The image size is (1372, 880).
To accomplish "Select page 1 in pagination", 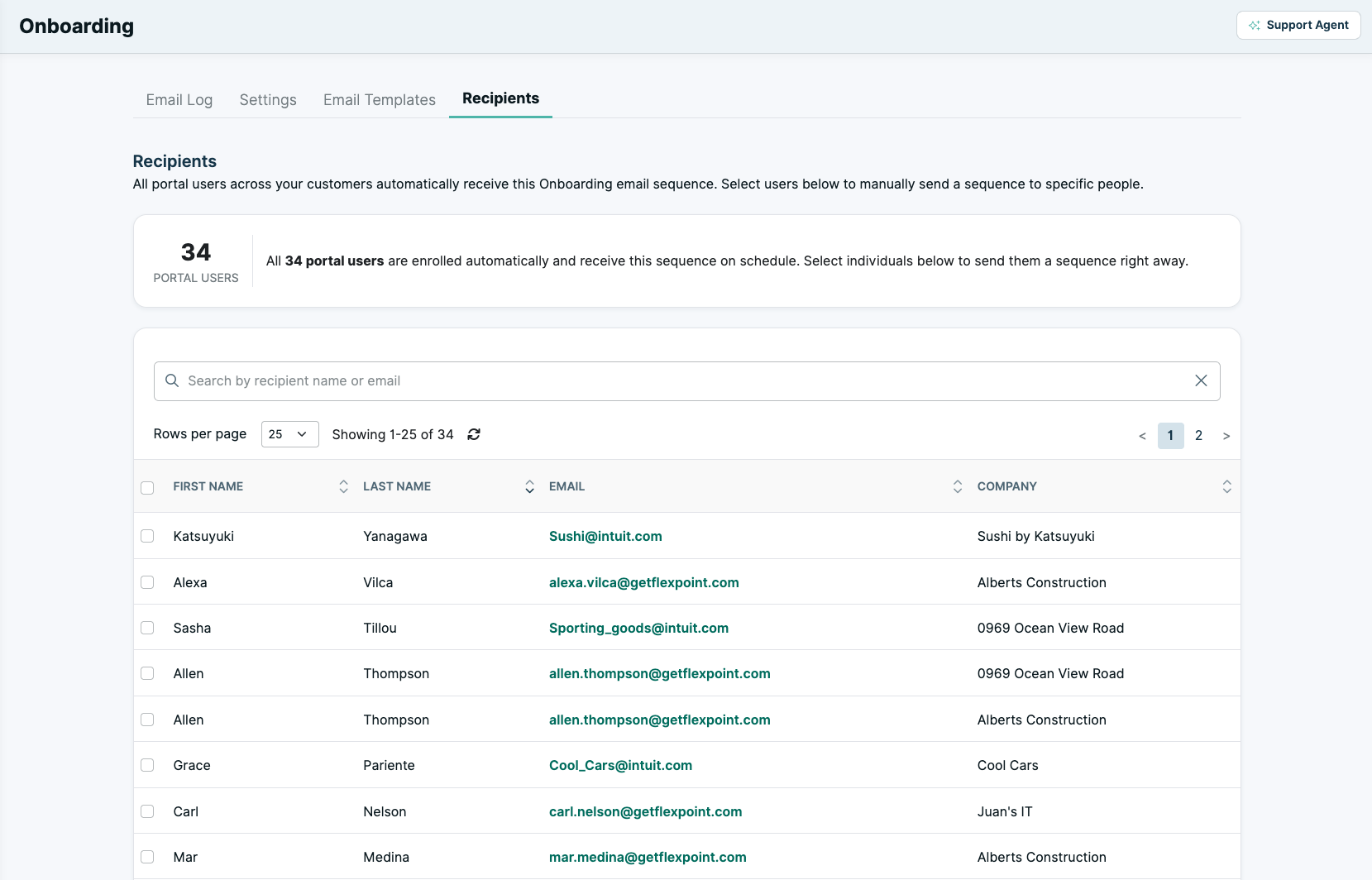I will tap(1170, 436).
